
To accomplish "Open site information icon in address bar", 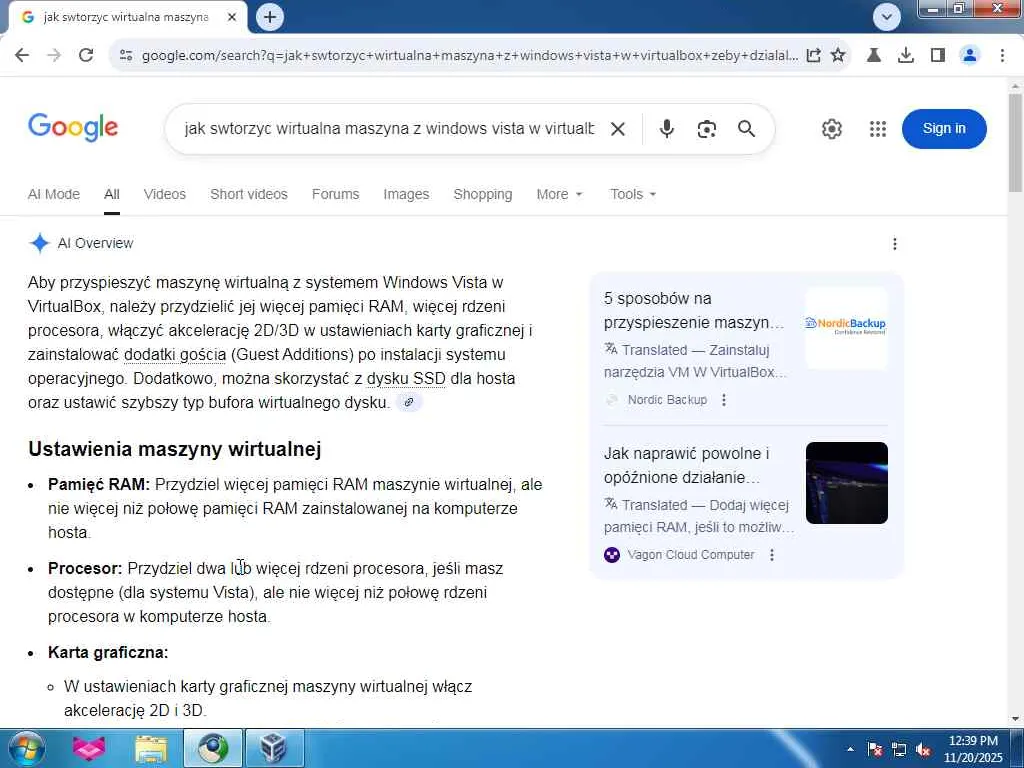I will pyautogui.click(x=126, y=56).
